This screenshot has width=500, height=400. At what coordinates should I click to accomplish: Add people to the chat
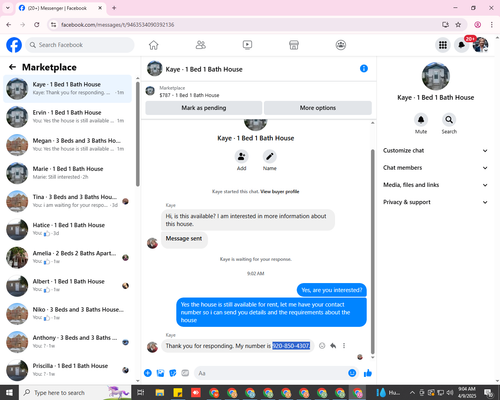pyautogui.click(x=241, y=156)
